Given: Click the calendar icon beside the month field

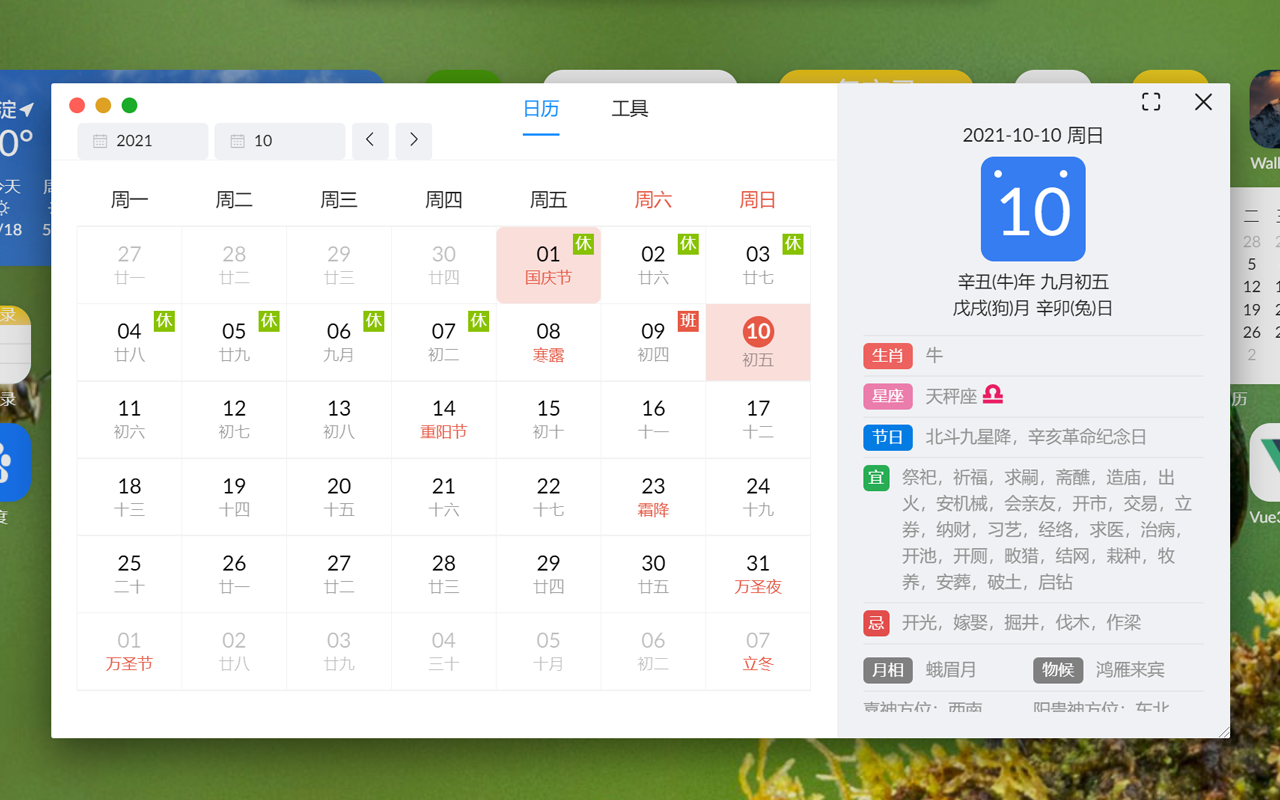Looking at the screenshot, I should [x=237, y=141].
